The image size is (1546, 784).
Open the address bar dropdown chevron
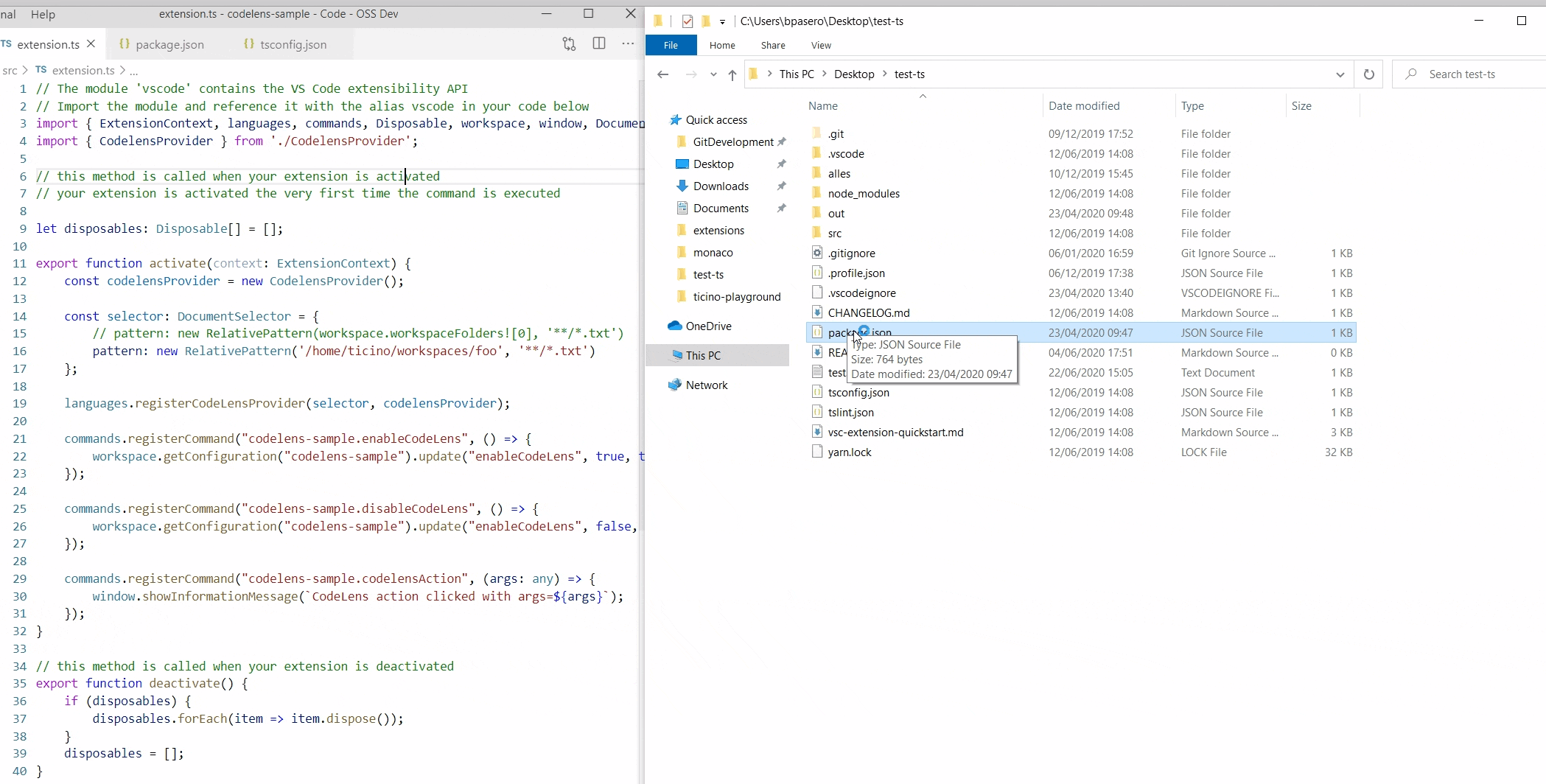[x=1340, y=74]
